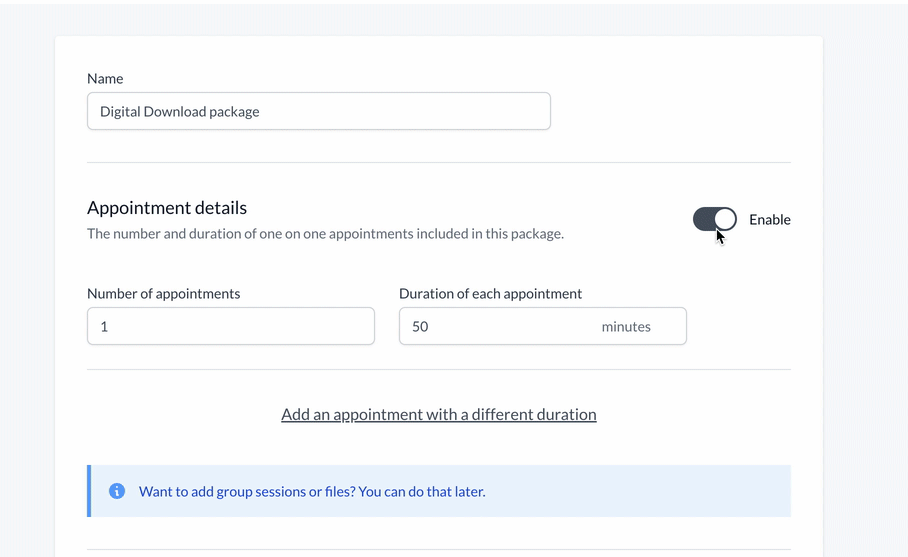Place cursor in Digital Download package text

tap(180, 112)
